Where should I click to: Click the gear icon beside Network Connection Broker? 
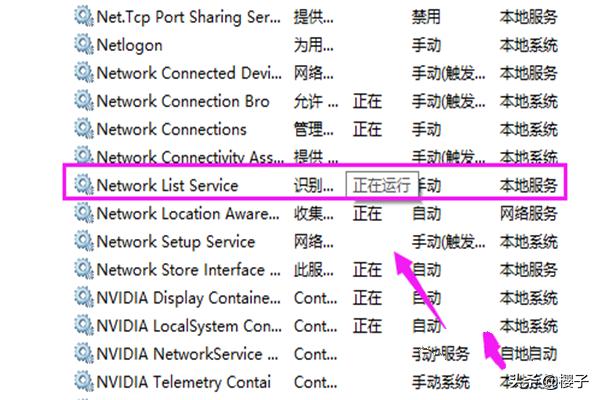coord(83,101)
